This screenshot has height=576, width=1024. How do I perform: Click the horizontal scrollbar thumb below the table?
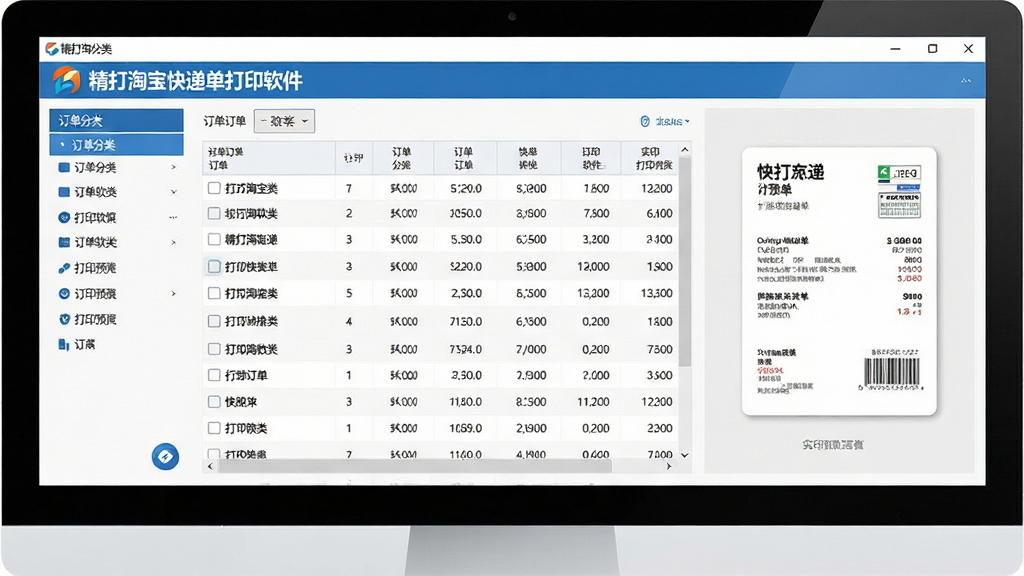pyautogui.click(x=415, y=466)
